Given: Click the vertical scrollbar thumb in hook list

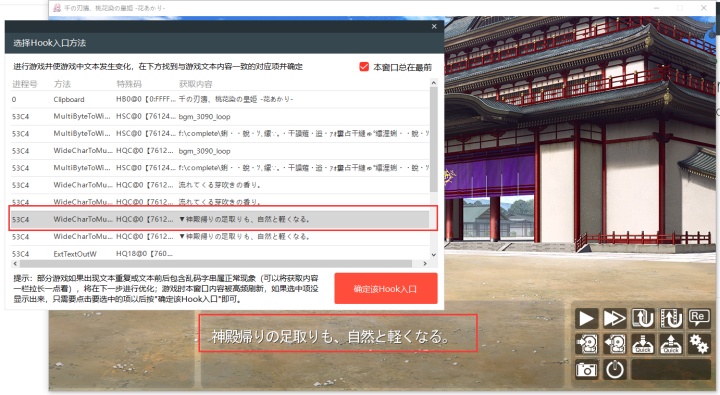Looking at the screenshot, I should point(433,139).
